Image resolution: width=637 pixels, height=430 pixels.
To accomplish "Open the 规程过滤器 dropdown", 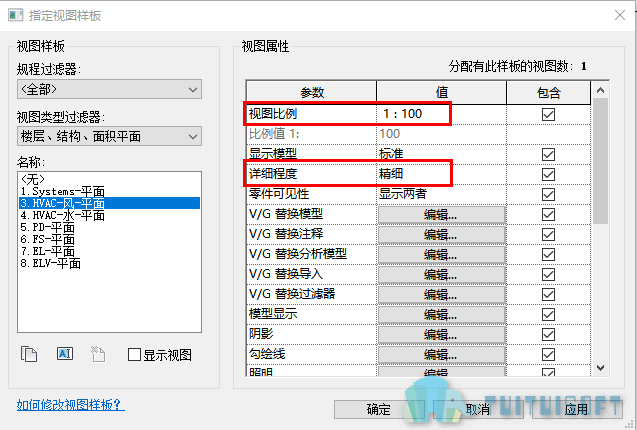I will (x=109, y=89).
